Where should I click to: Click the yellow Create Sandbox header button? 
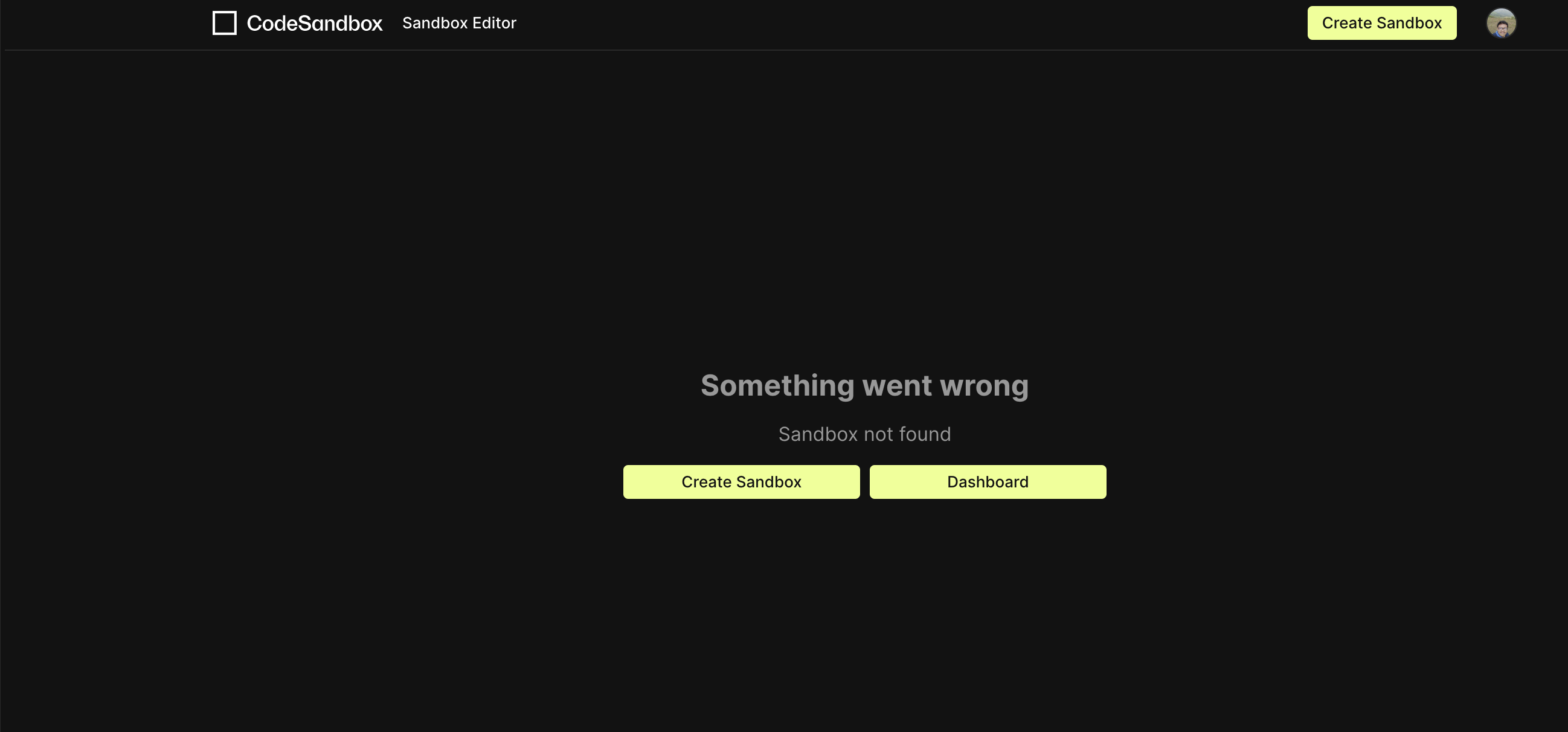point(1382,22)
